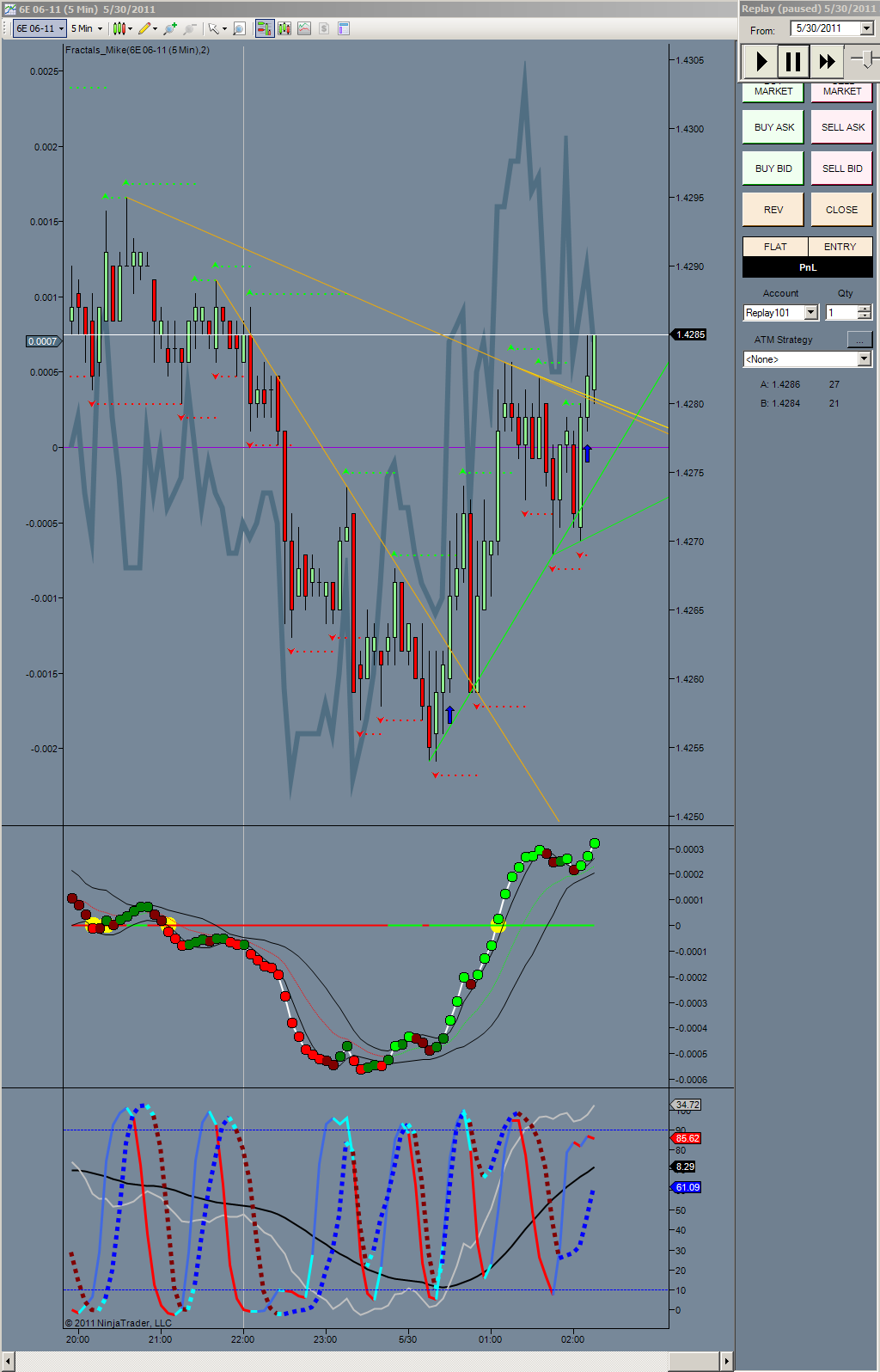Expand the draw tools dropdown arrow
Image resolution: width=880 pixels, height=1372 pixels.
click(x=155, y=28)
